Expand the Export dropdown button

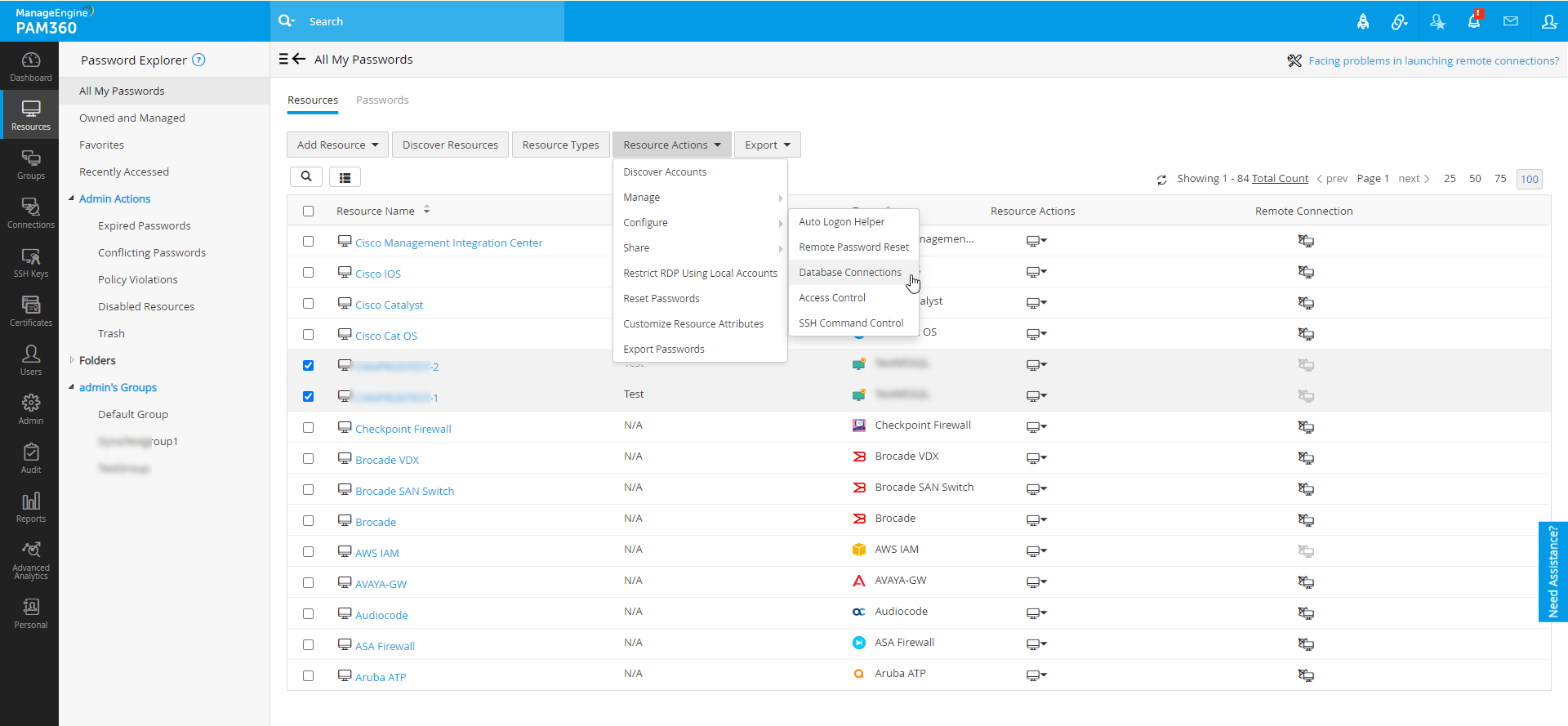767,145
